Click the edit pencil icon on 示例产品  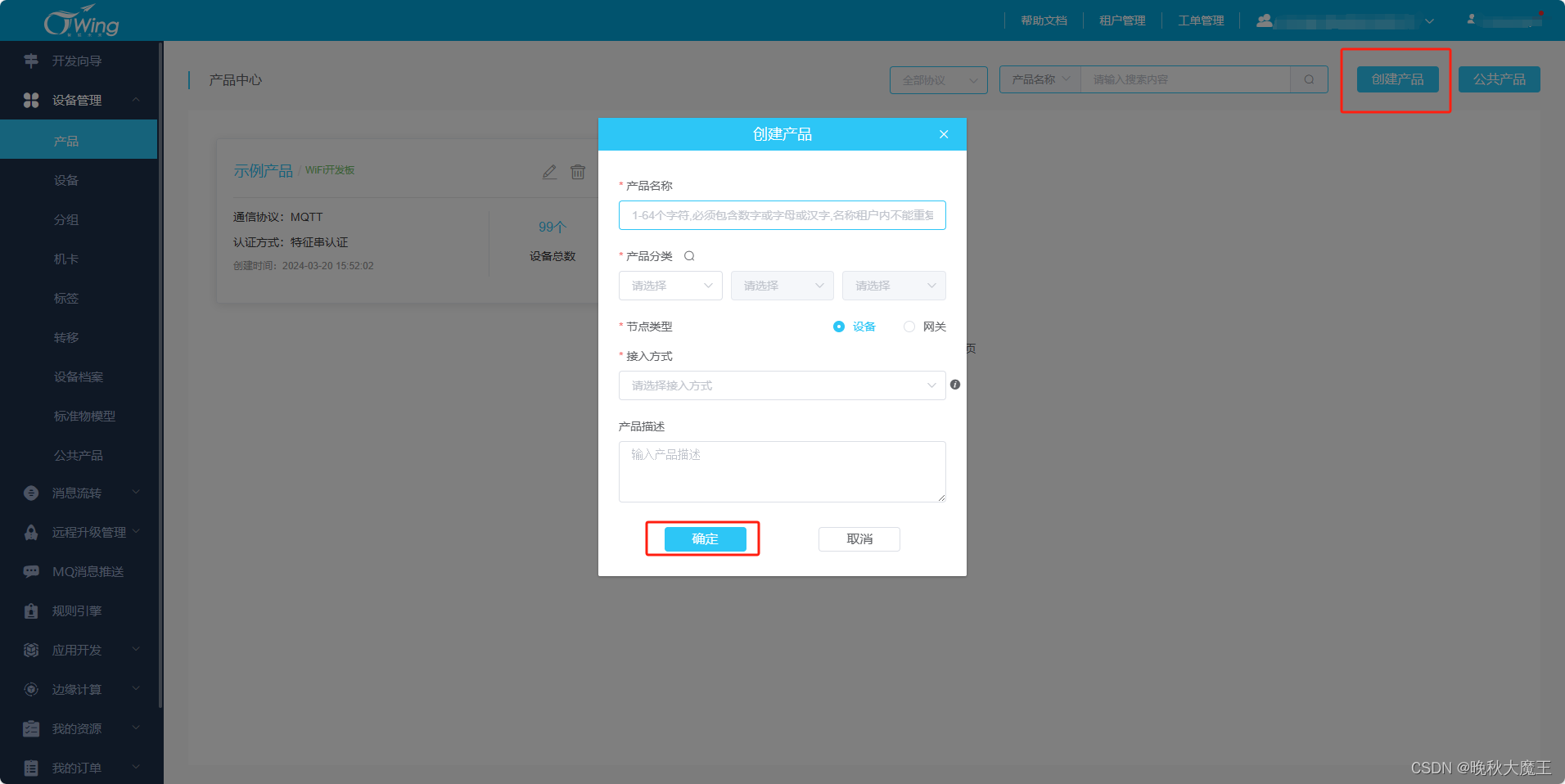[x=549, y=172]
